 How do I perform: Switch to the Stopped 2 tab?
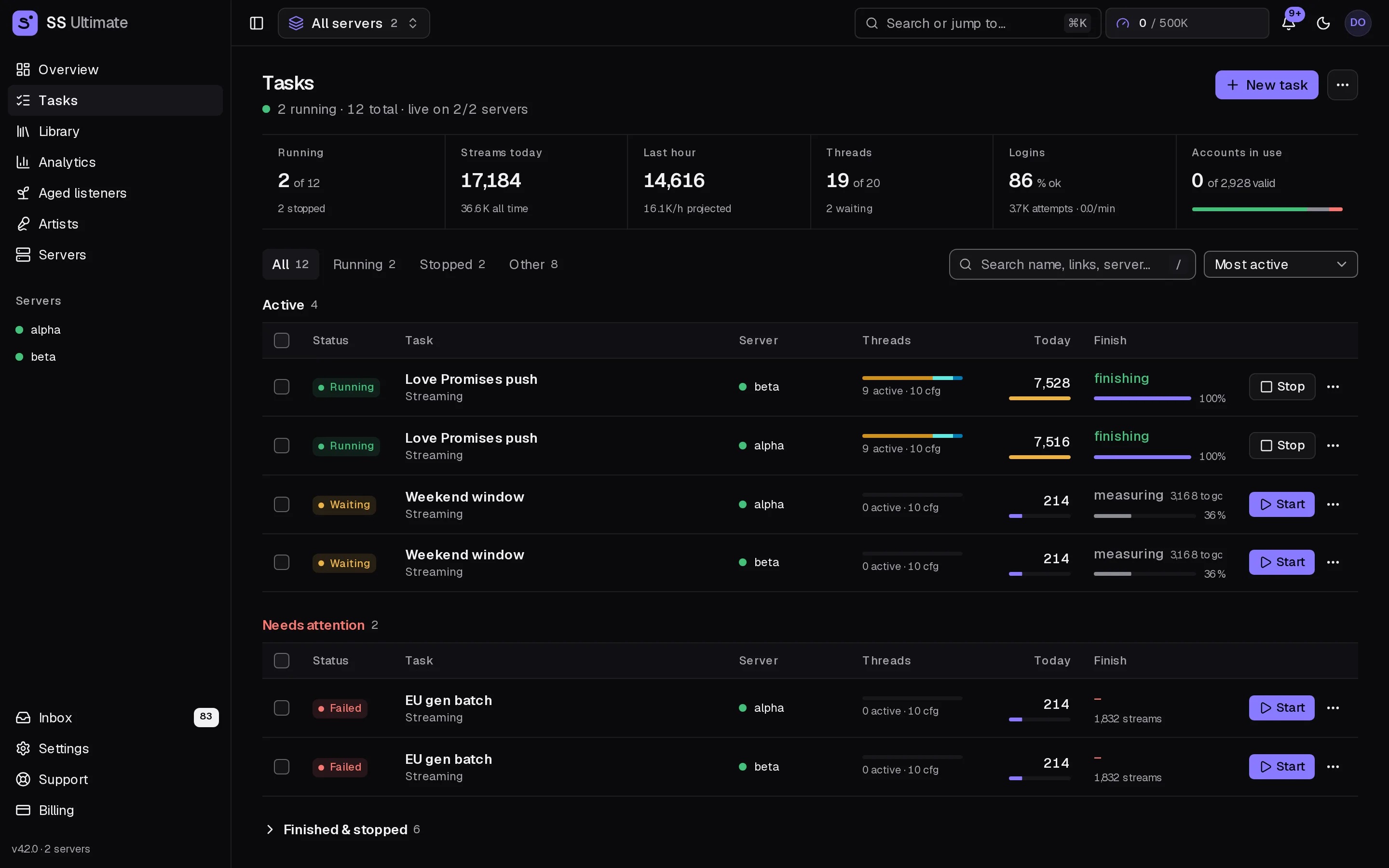452,265
